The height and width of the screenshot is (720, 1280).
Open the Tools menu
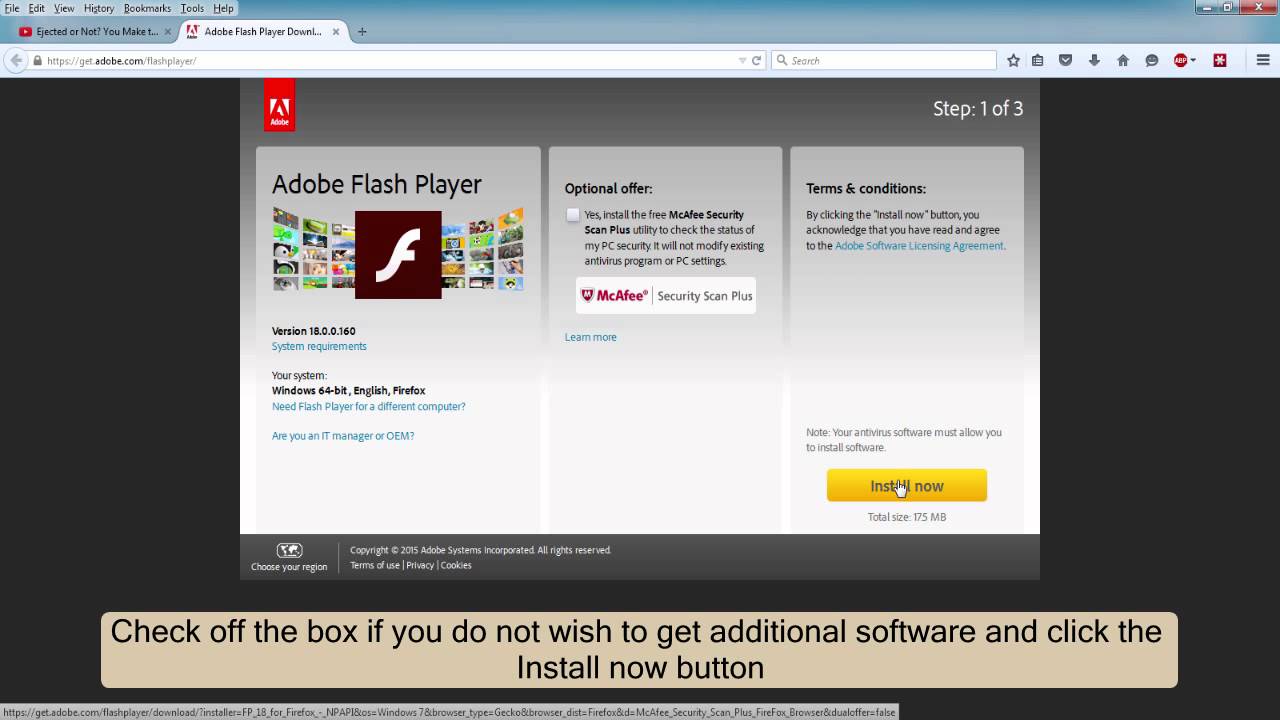click(192, 8)
